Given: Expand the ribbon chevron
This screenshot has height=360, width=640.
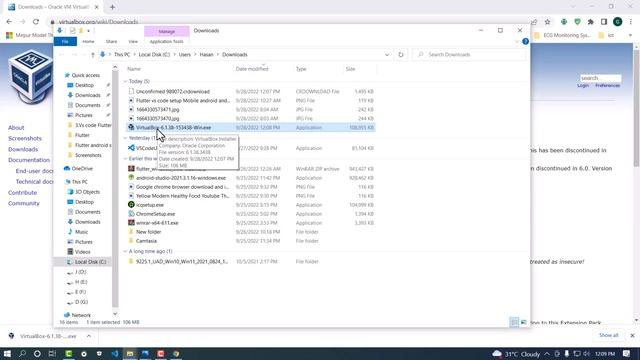Looking at the screenshot, I should coord(517,42).
